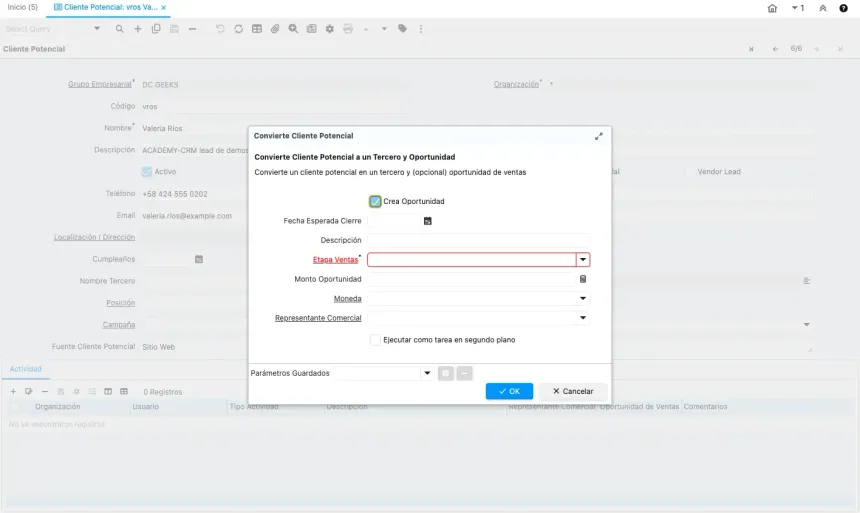Add new Actividad record plus icon

click(13, 391)
